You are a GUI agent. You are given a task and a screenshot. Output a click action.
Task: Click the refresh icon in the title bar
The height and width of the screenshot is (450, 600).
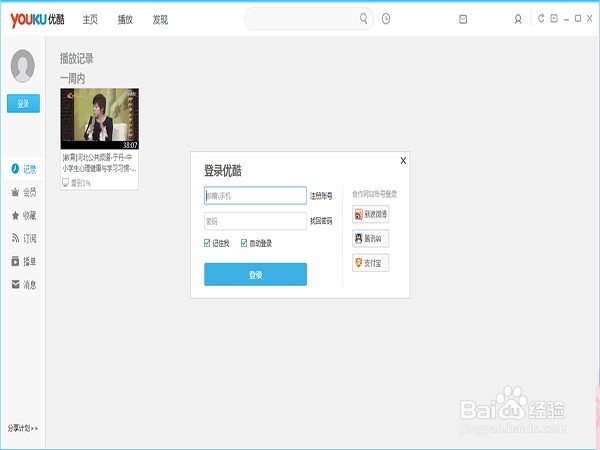(541, 18)
